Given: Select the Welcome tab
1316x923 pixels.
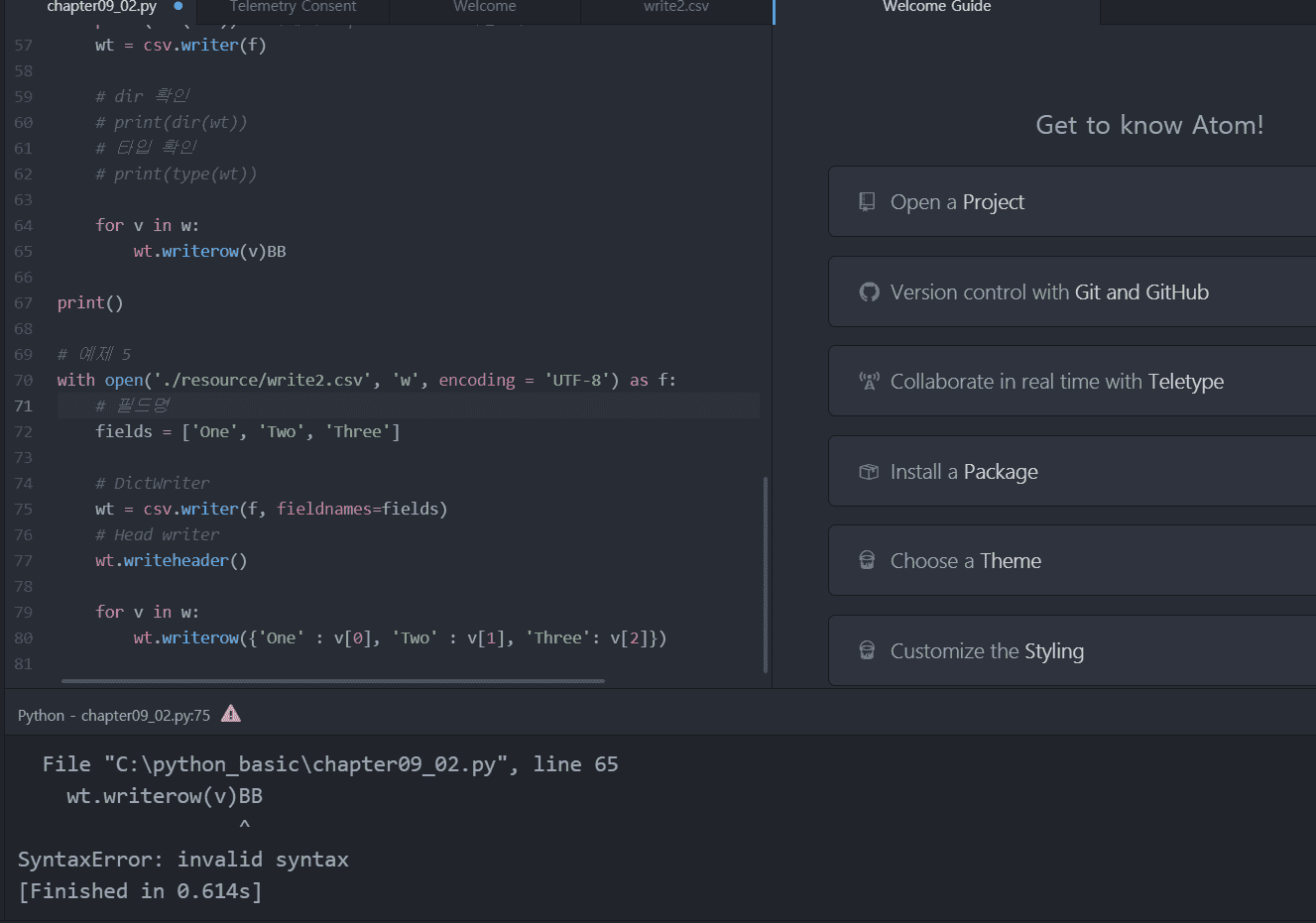Looking at the screenshot, I should click(484, 7).
